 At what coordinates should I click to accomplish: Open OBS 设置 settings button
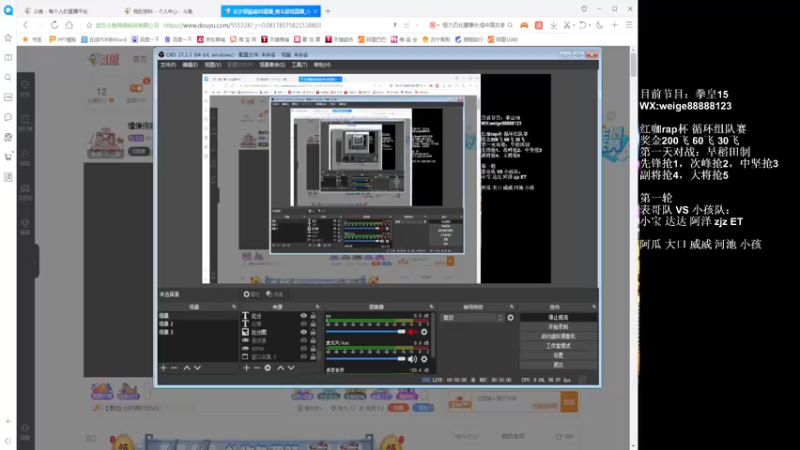coord(558,355)
